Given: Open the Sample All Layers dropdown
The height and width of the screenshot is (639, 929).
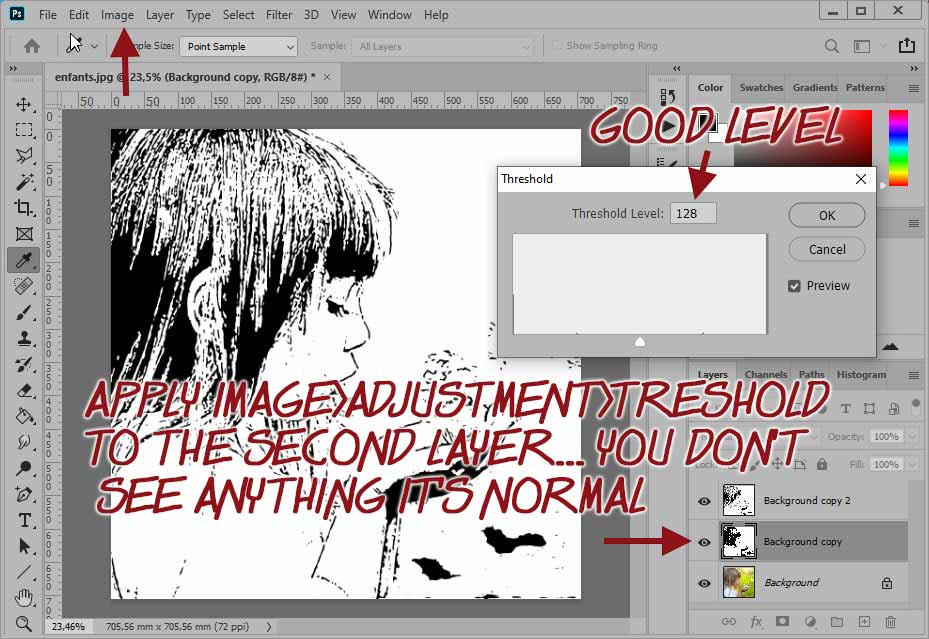Looking at the screenshot, I should [442, 46].
